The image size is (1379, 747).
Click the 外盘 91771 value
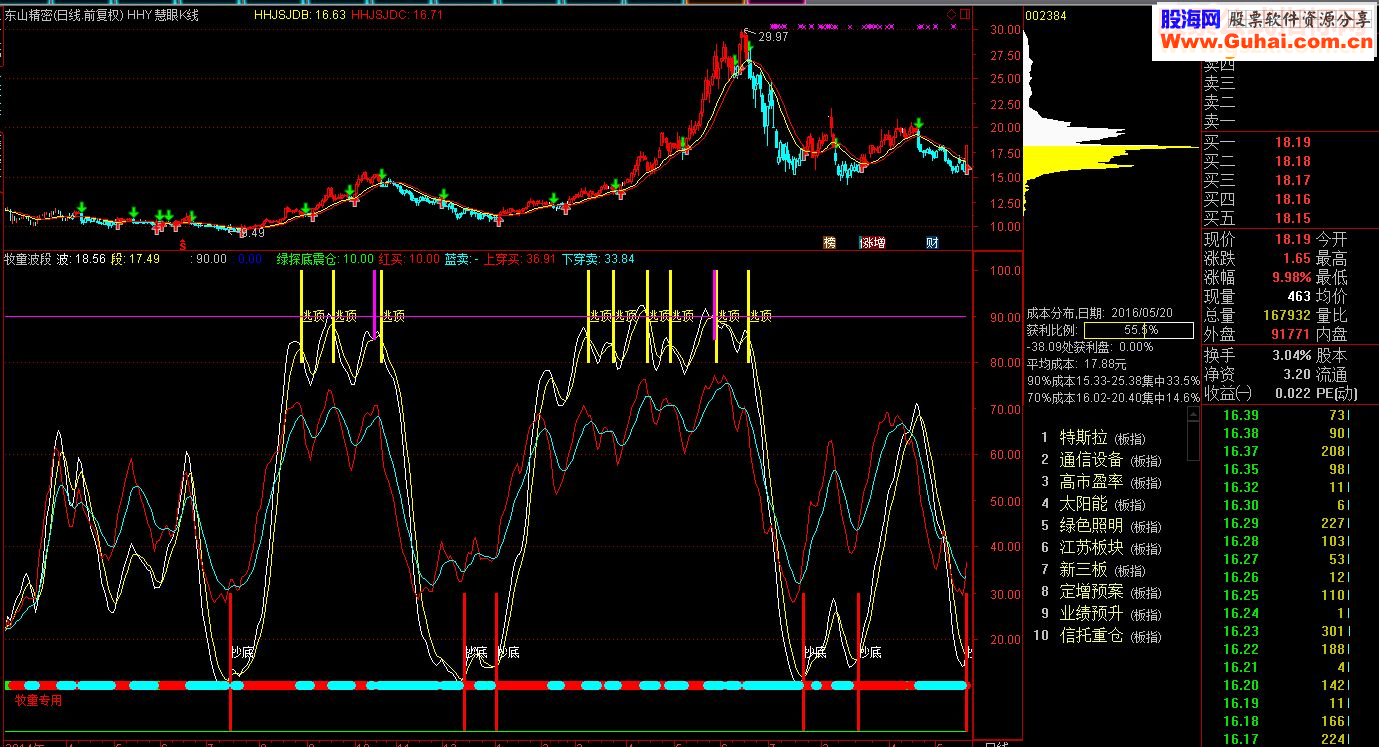[1288, 335]
